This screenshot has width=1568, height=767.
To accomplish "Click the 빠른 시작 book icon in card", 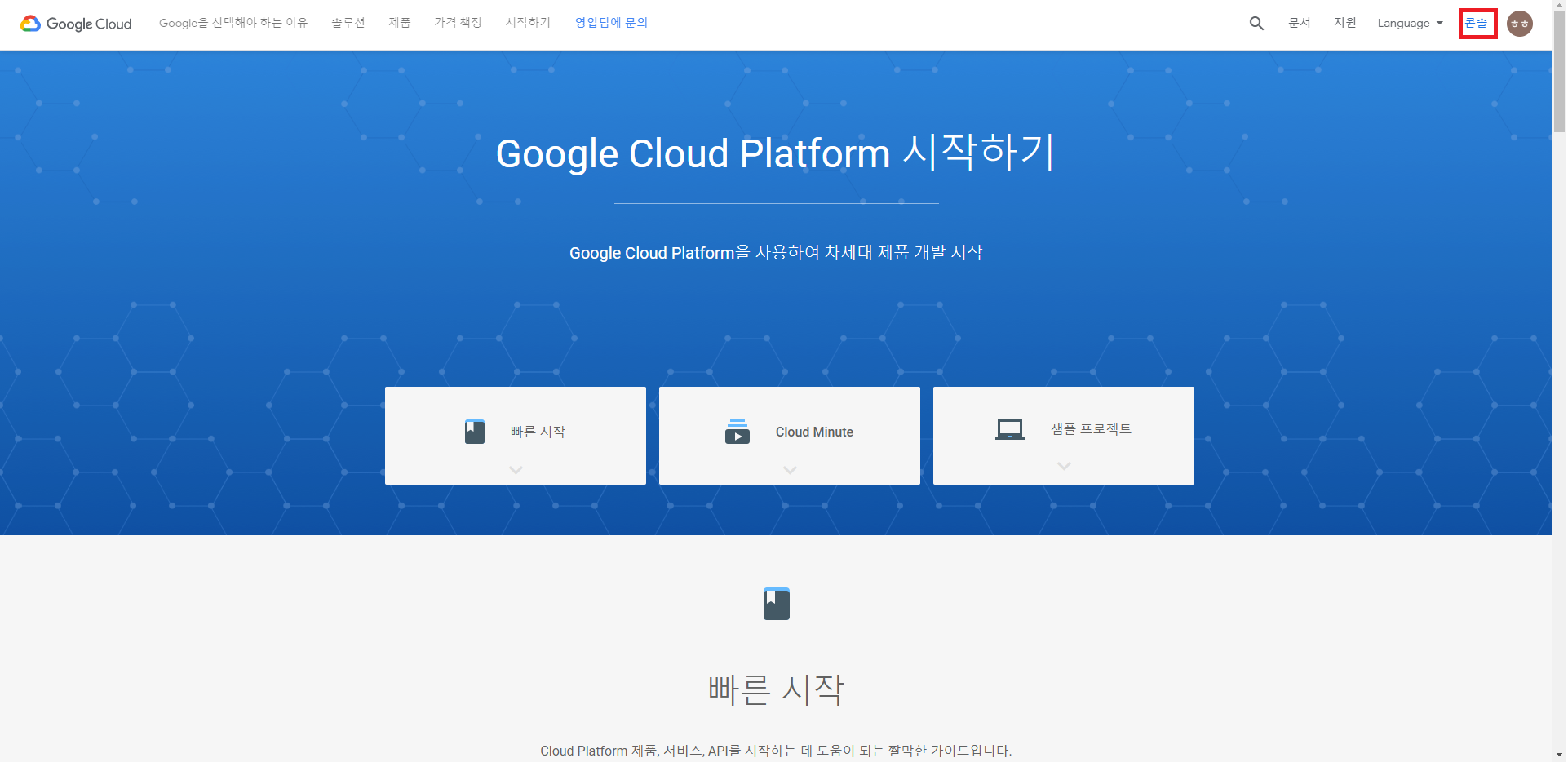I will [x=475, y=432].
